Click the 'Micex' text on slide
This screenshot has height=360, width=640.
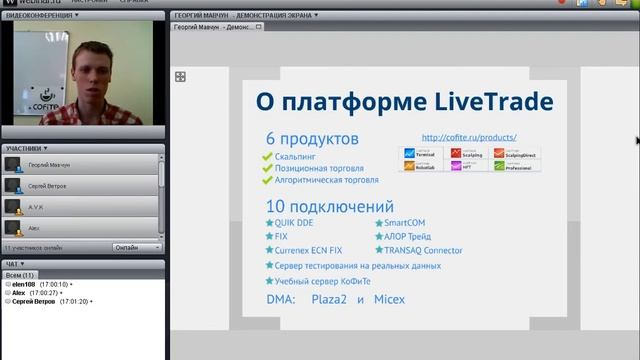pyautogui.click(x=389, y=299)
